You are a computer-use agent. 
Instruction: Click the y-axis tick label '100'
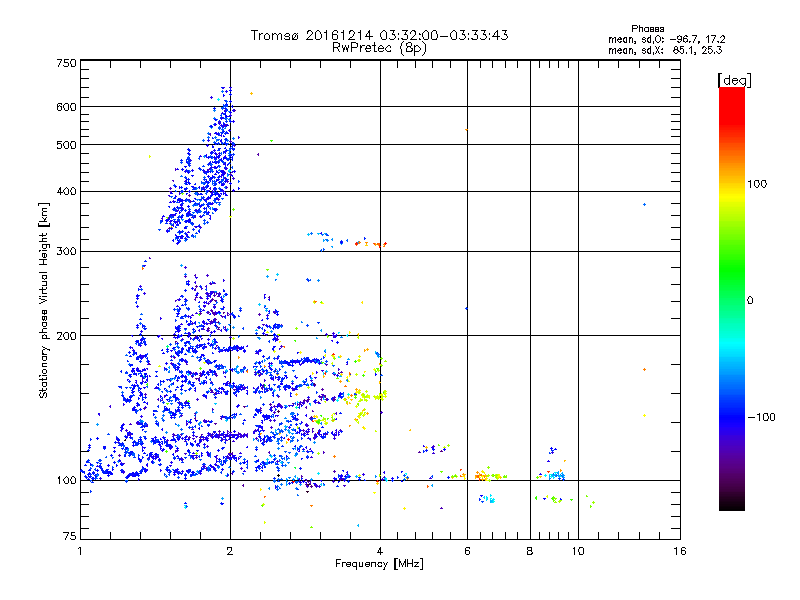66,481
